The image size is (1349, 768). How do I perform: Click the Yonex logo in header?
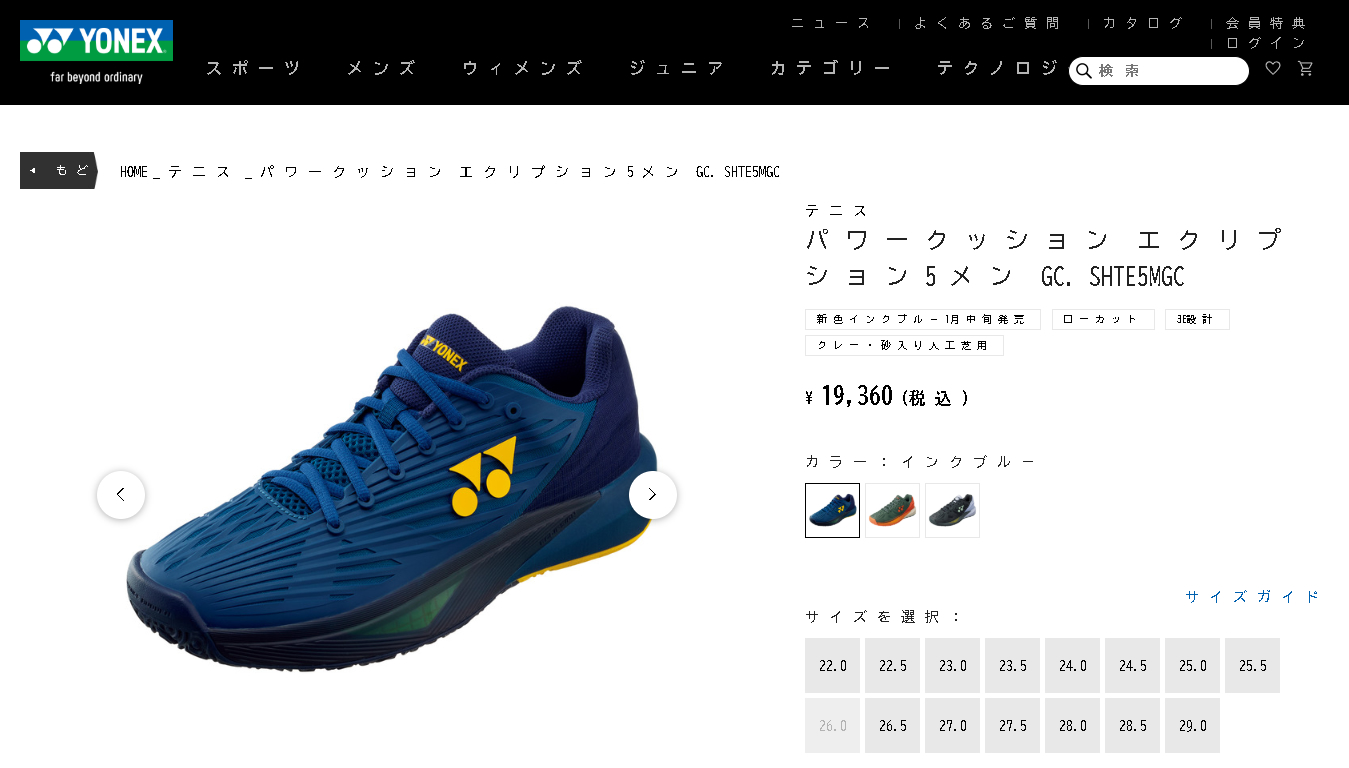point(96,52)
